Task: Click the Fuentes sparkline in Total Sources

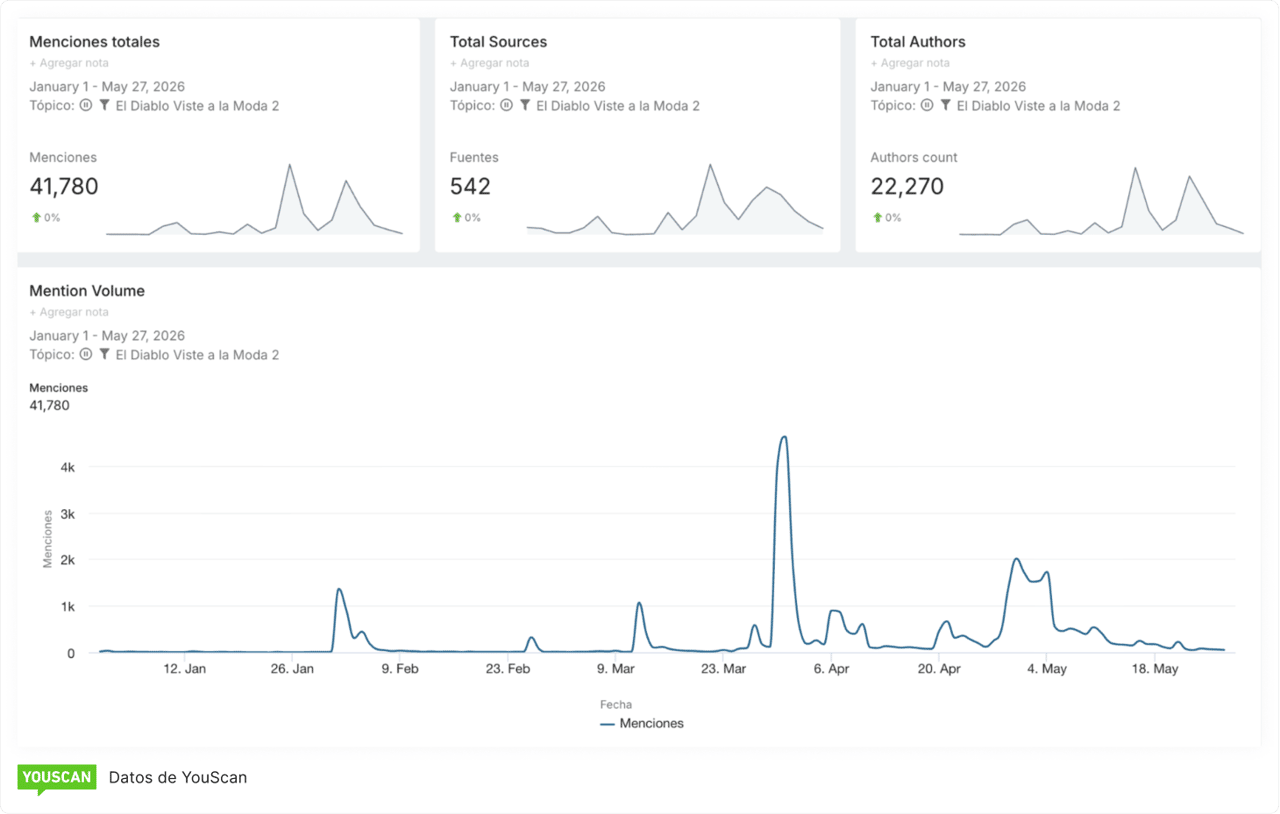Action: 675,200
